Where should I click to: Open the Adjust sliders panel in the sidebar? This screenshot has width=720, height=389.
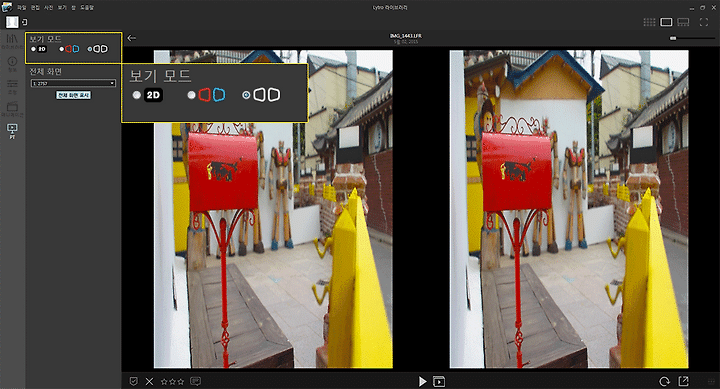point(12,86)
